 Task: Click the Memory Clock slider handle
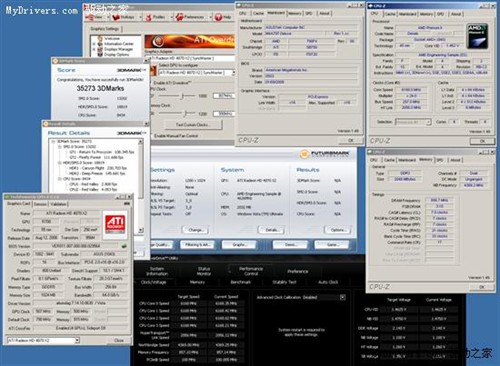tap(185, 113)
